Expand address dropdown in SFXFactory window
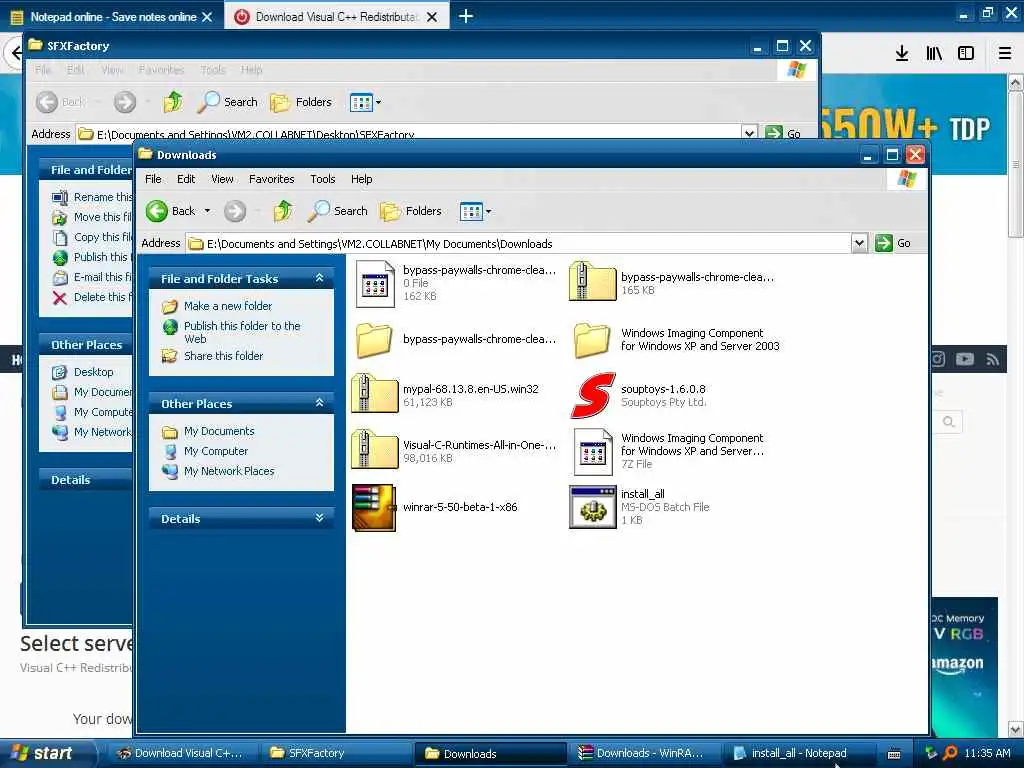Viewport: 1024px width, 768px height. [750, 133]
